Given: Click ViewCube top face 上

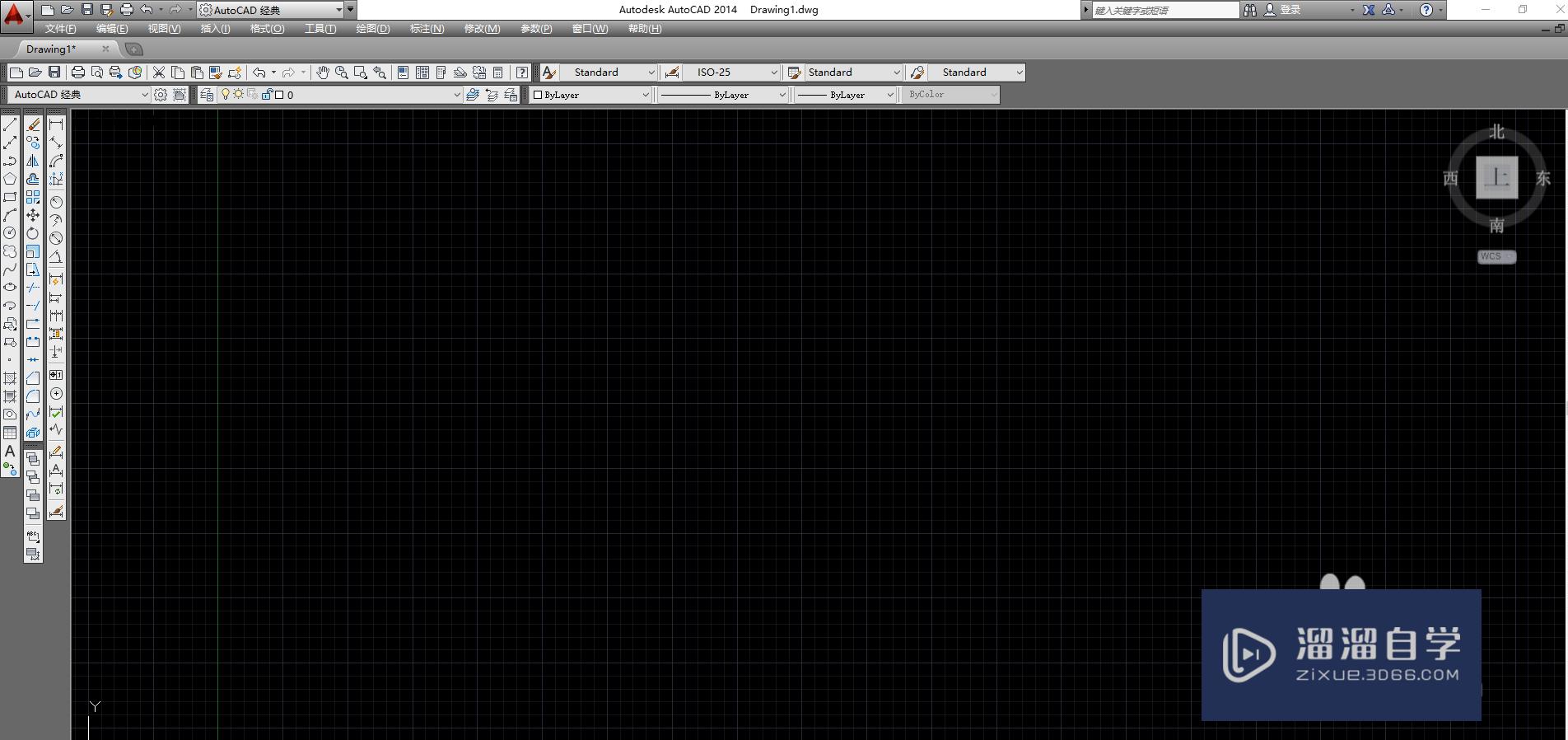Looking at the screenshot, I should pos(1497,177).
